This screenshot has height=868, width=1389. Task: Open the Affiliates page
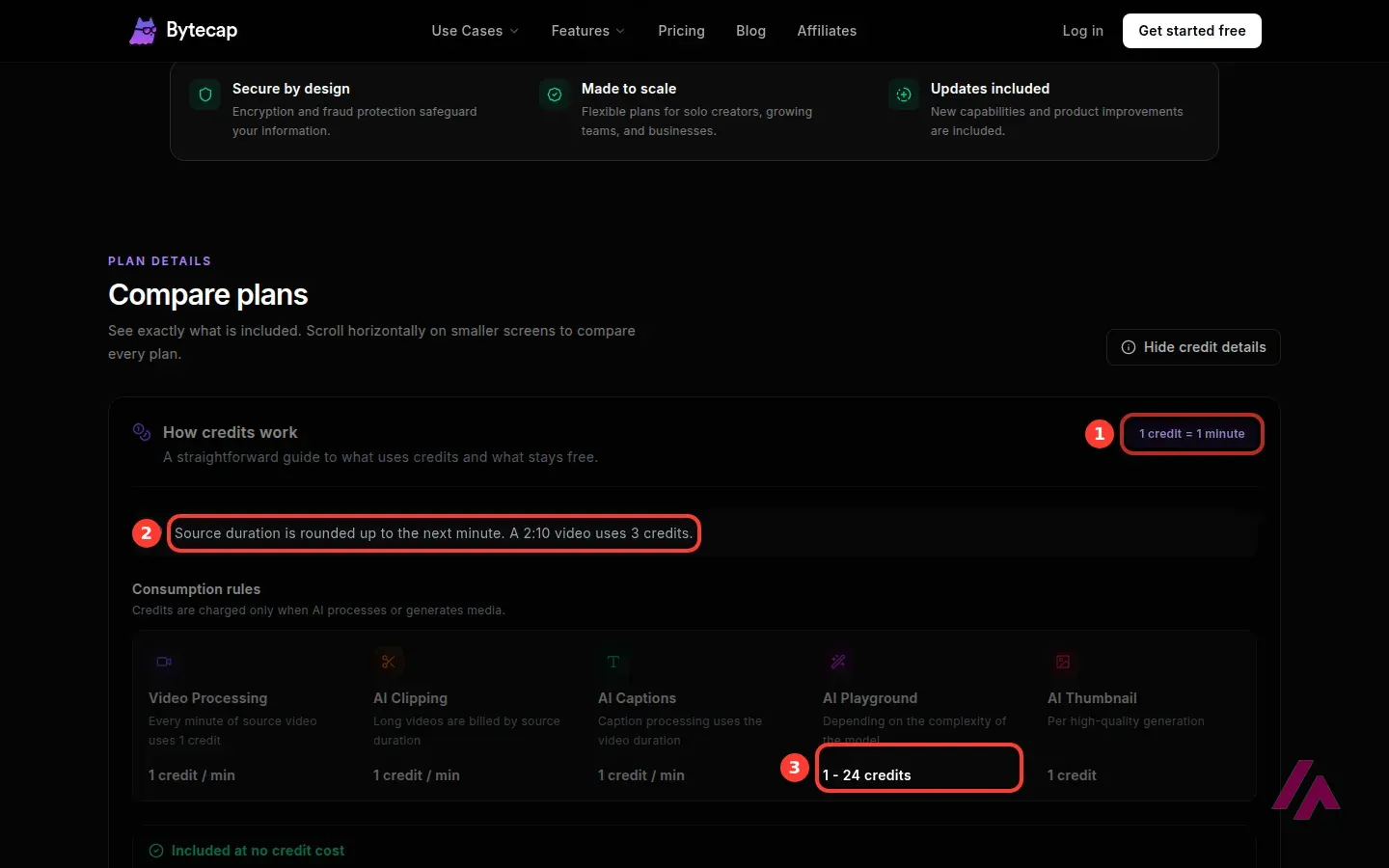pyautogui.click(x=827, y=31)
